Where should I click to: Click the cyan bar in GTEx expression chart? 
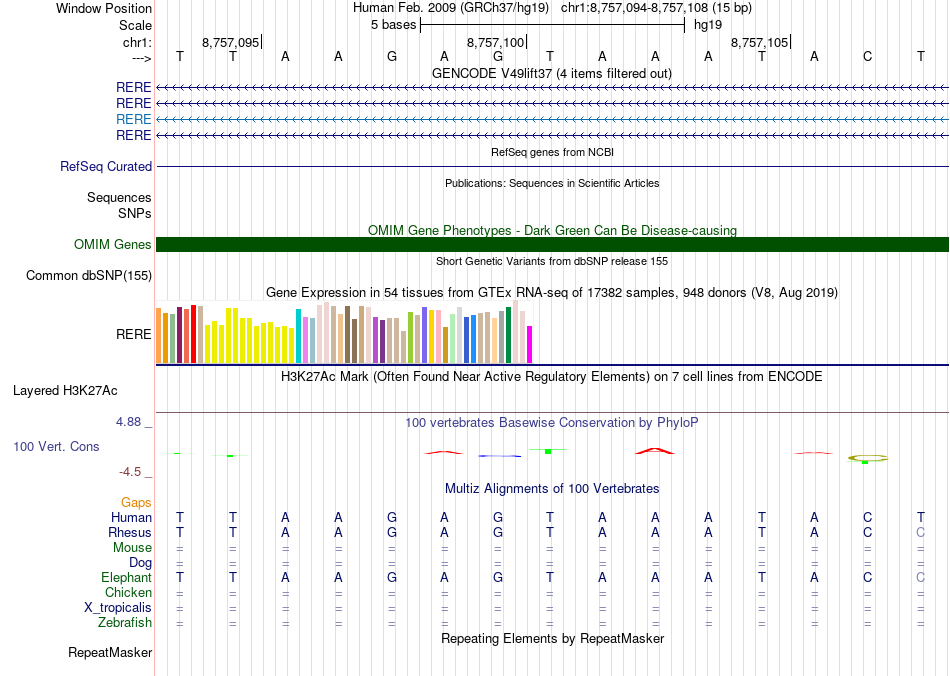[x=299, y=336]
